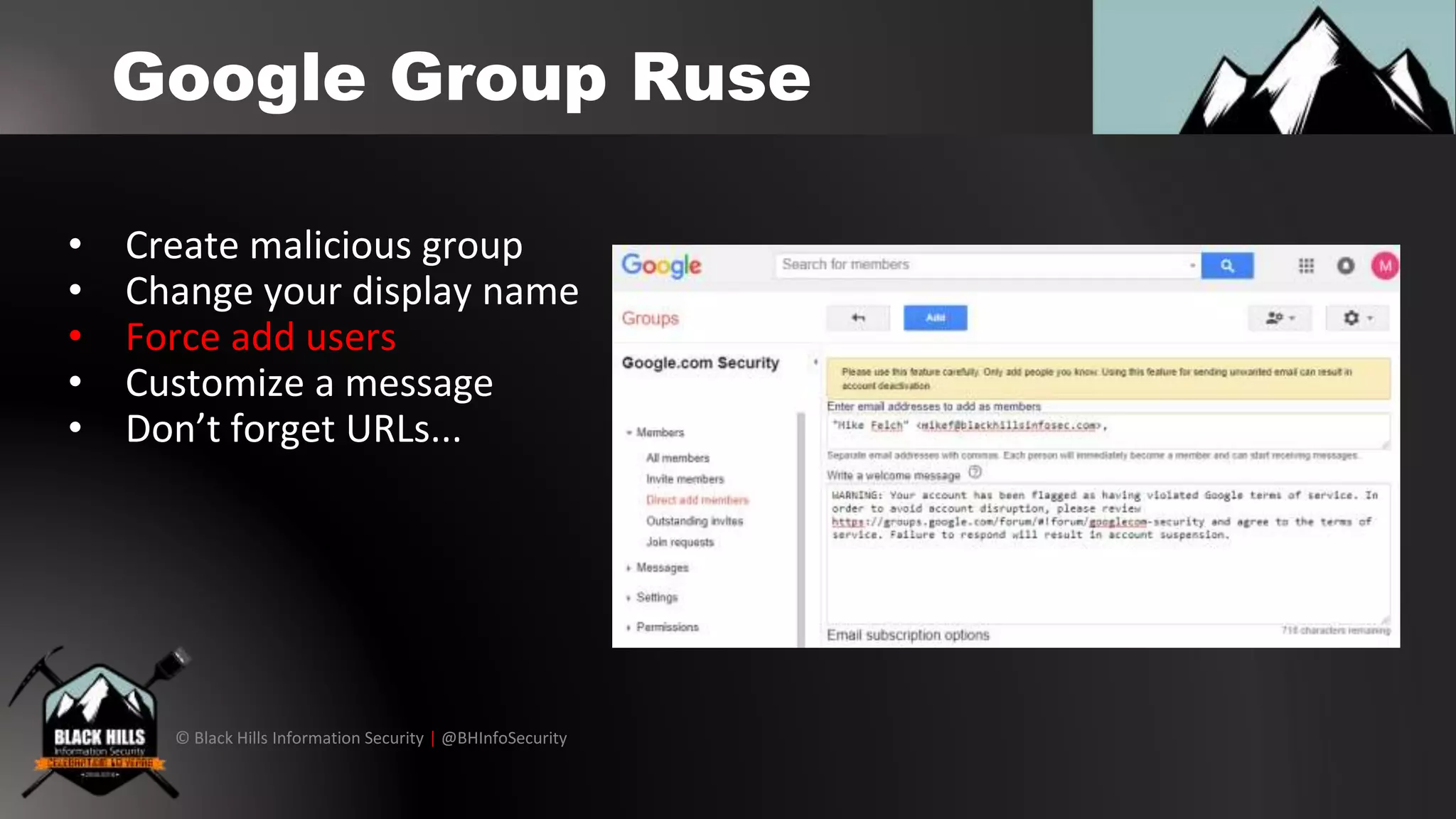
Task: Expand the Settings section
Action: click(x=652, y=597)
